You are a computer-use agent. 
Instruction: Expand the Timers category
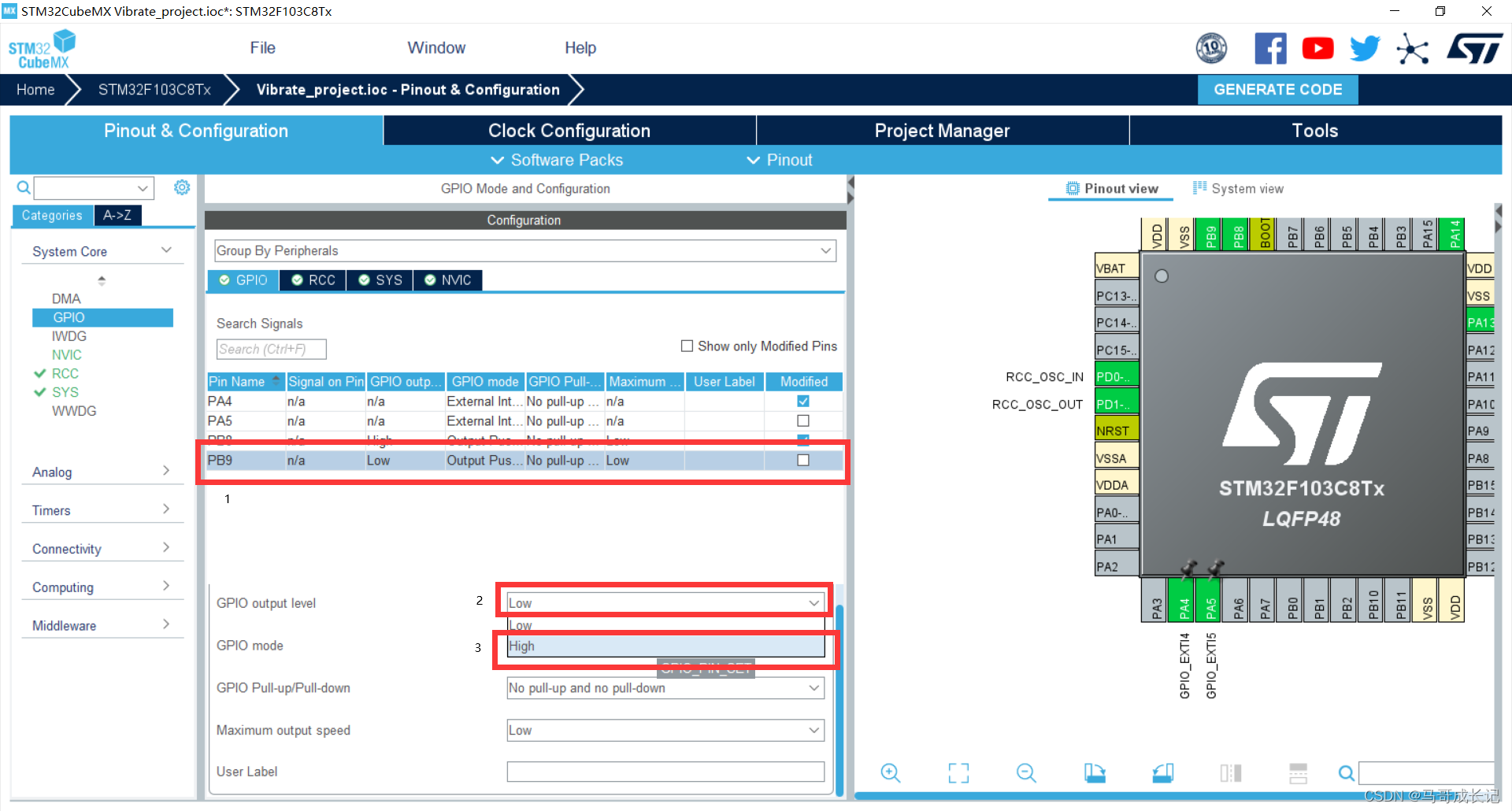pyautogui.click(x=102, y=510)
